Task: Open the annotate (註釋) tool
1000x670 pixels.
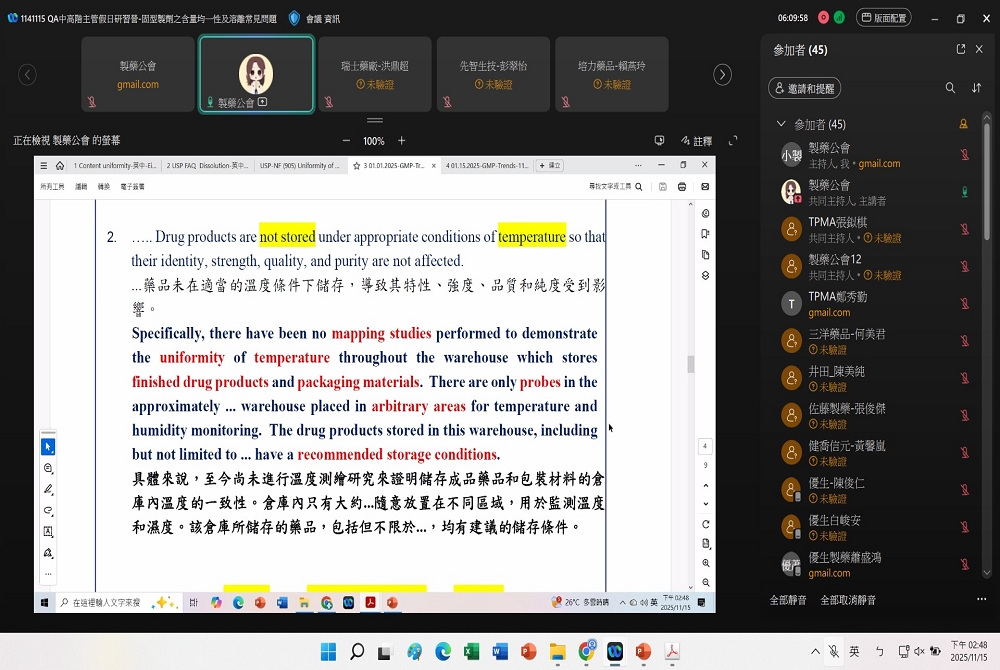Action: point(696,141)
